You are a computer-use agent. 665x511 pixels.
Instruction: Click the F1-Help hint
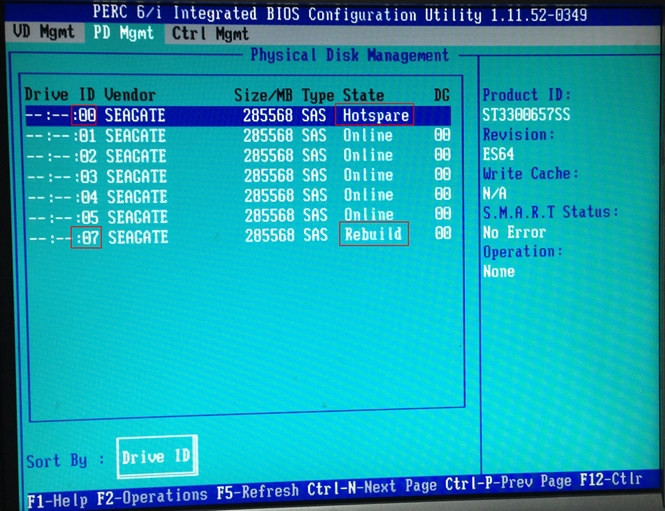point(57,501)
